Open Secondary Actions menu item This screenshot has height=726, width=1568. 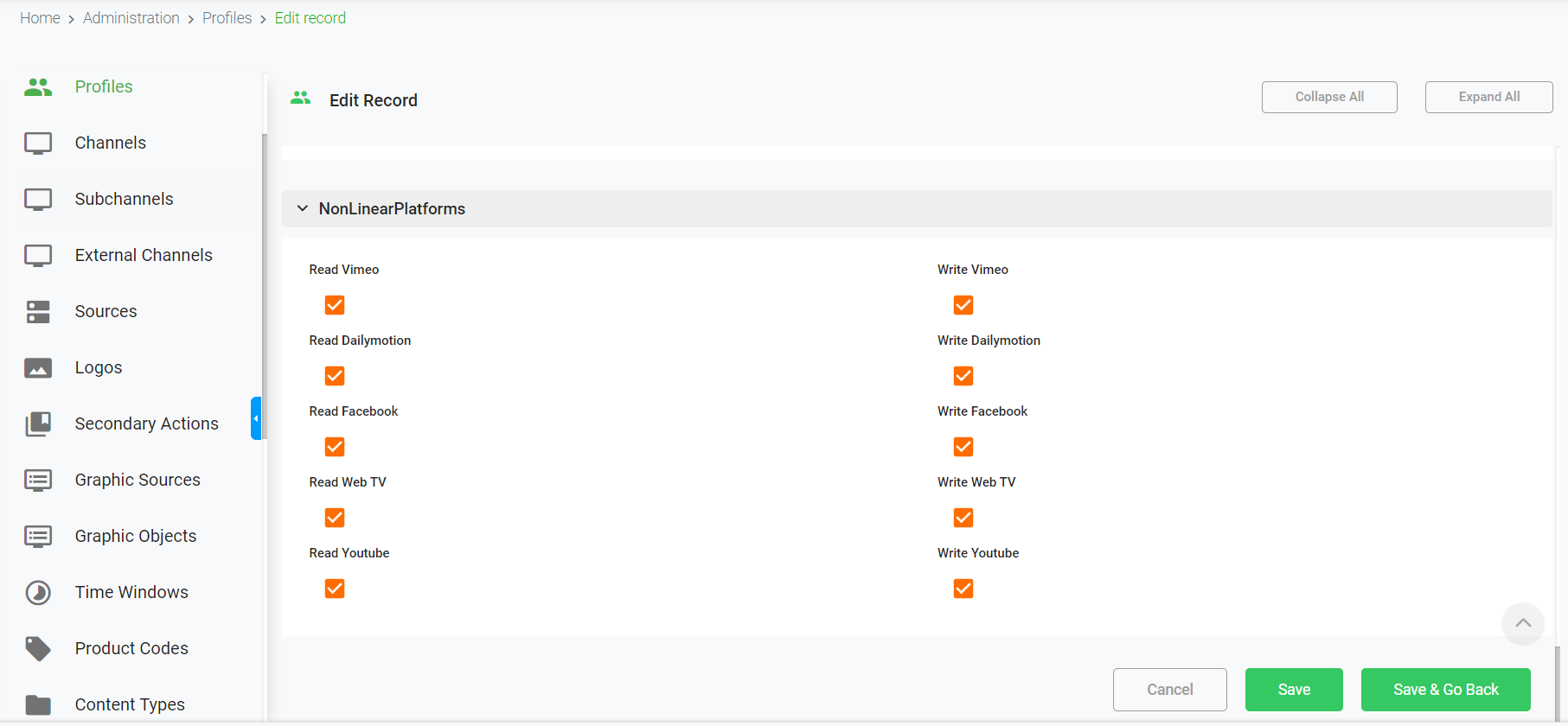[x=147, y=423]
